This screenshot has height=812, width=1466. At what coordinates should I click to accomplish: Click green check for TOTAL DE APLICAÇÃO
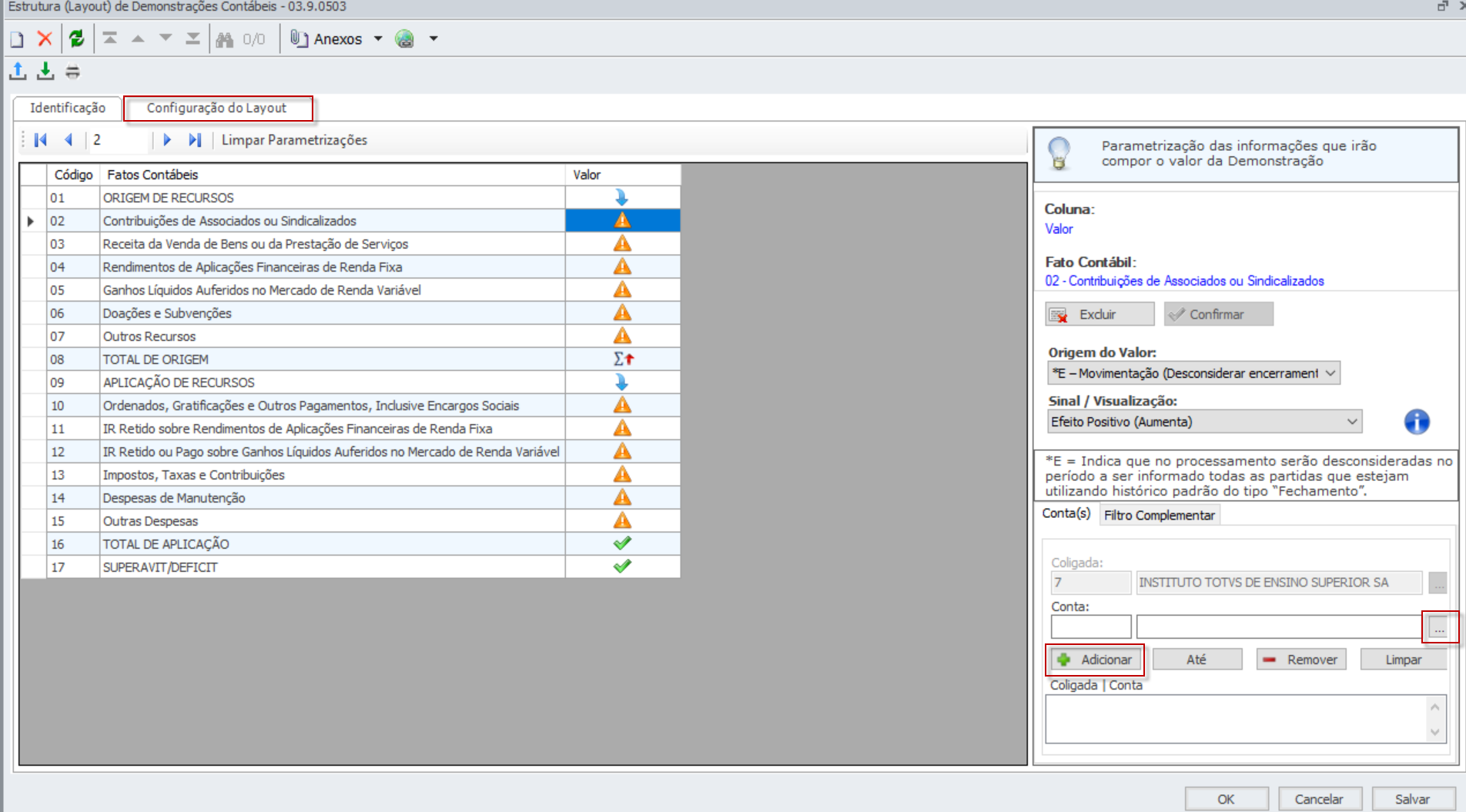tap(622, 543)
